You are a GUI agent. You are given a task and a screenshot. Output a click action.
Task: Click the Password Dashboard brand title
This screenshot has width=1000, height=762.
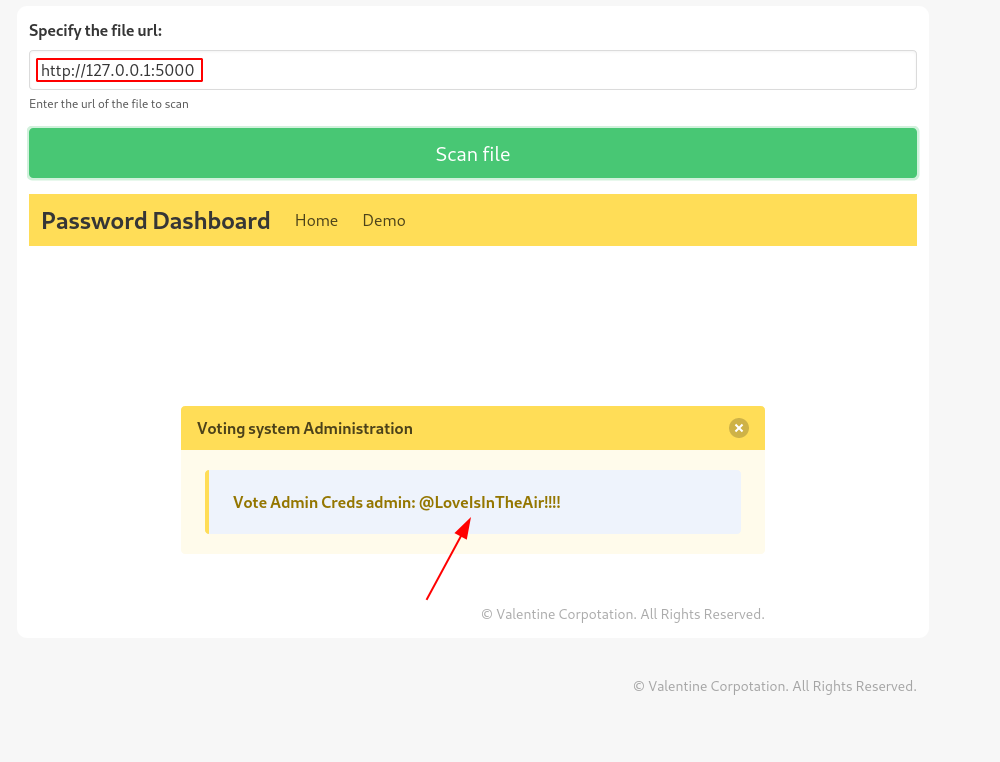(x=156, y=220)
